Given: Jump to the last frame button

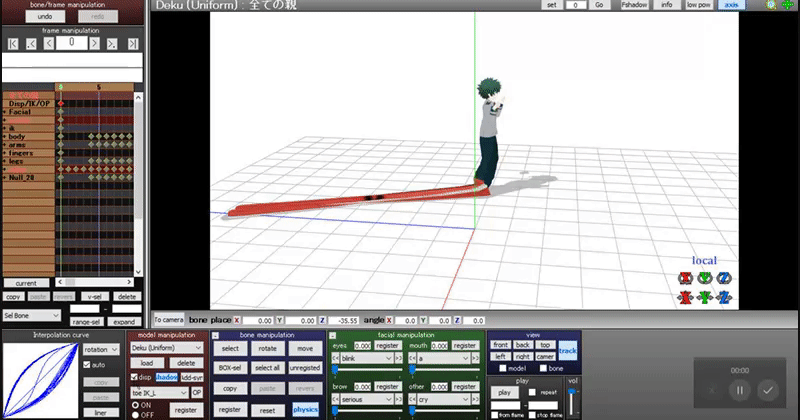Looking at the screenshot, I should point(133,44).
